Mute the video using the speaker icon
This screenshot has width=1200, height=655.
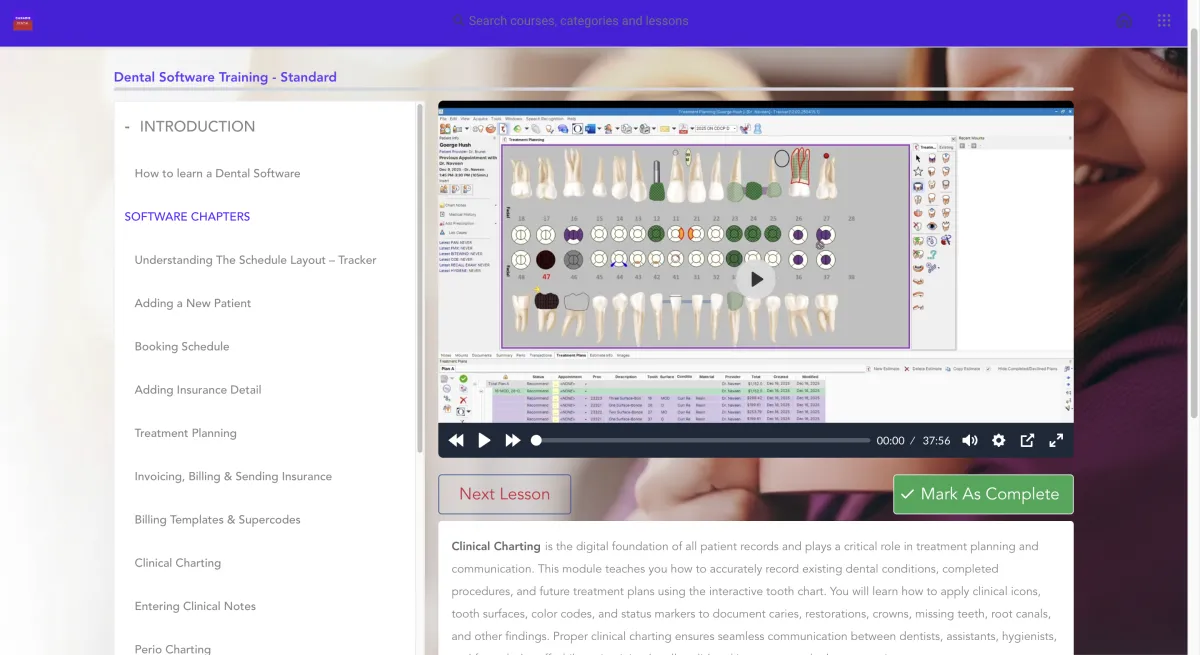pos(970,440)
